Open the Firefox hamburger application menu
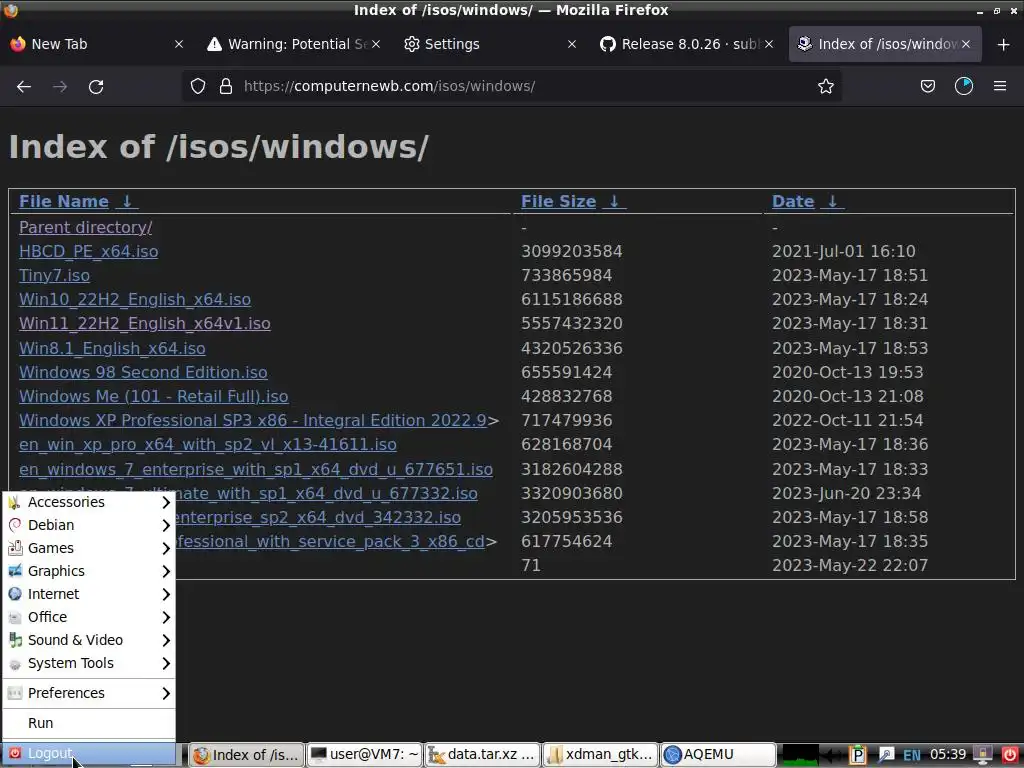 (1000, 86)
